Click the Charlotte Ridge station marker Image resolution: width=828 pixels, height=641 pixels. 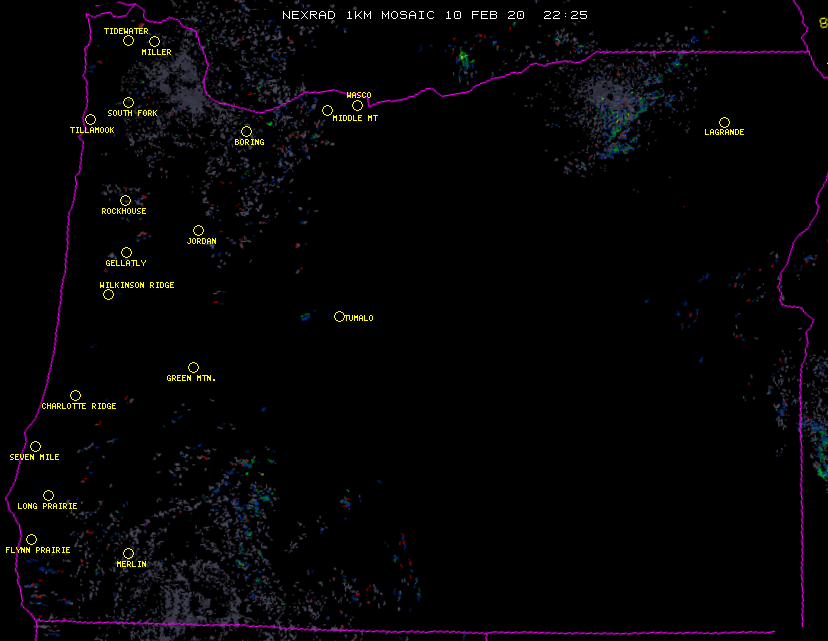(x=75, y=396)
